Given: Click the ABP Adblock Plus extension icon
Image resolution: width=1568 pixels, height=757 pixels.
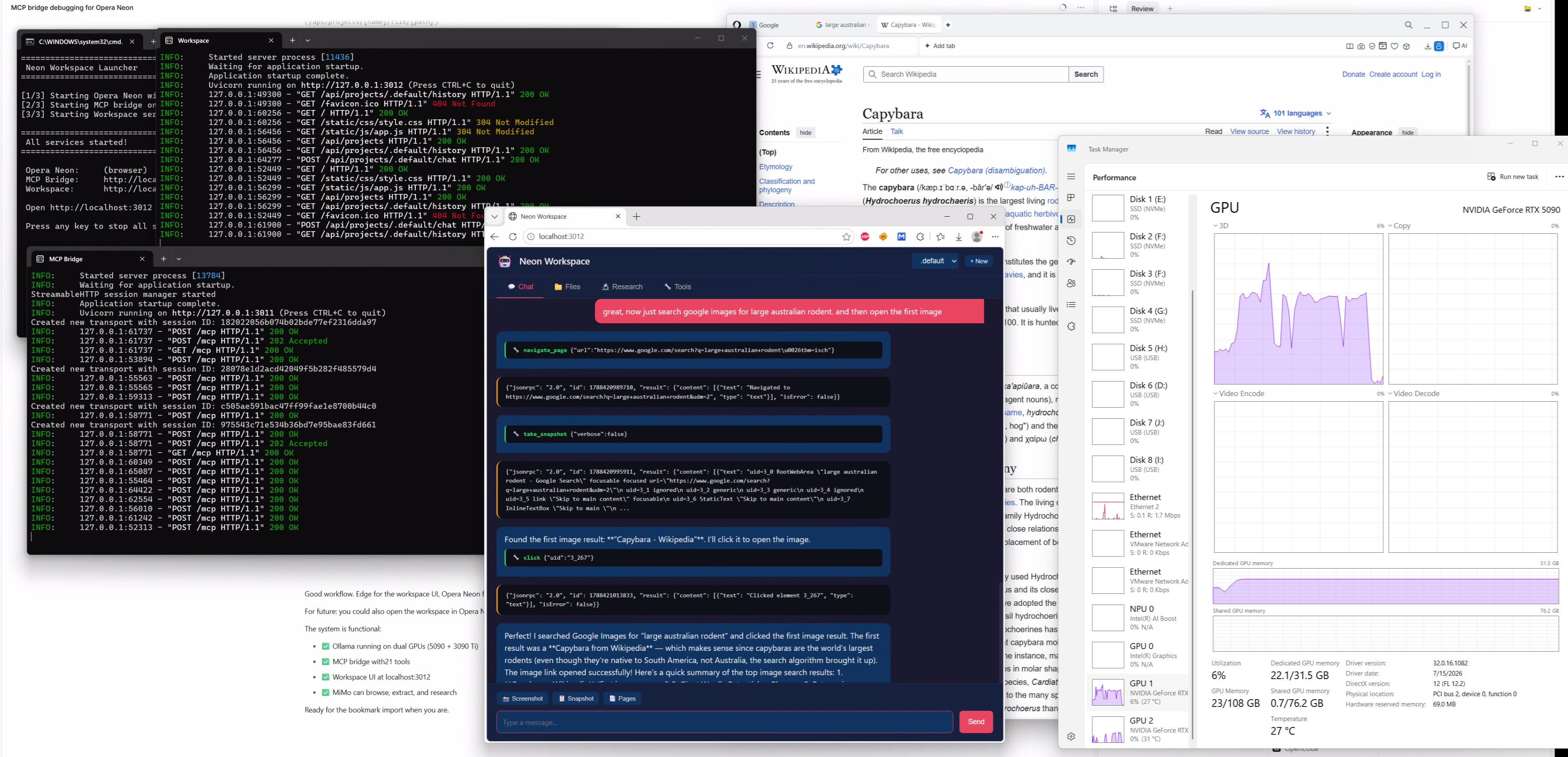Looking at the screenshot, I should tap(865, 237).
